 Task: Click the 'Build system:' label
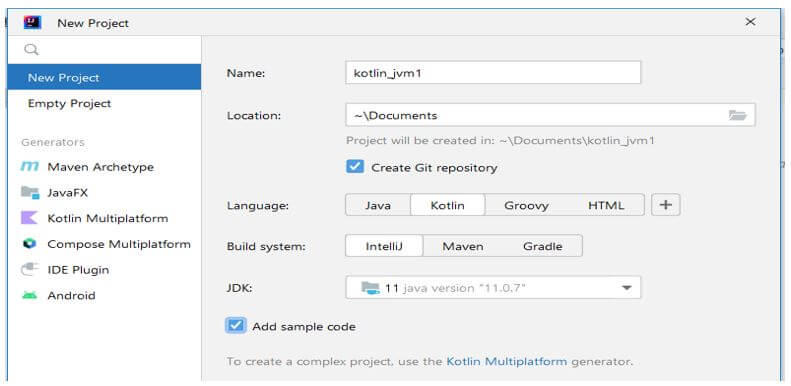point(266,247)
